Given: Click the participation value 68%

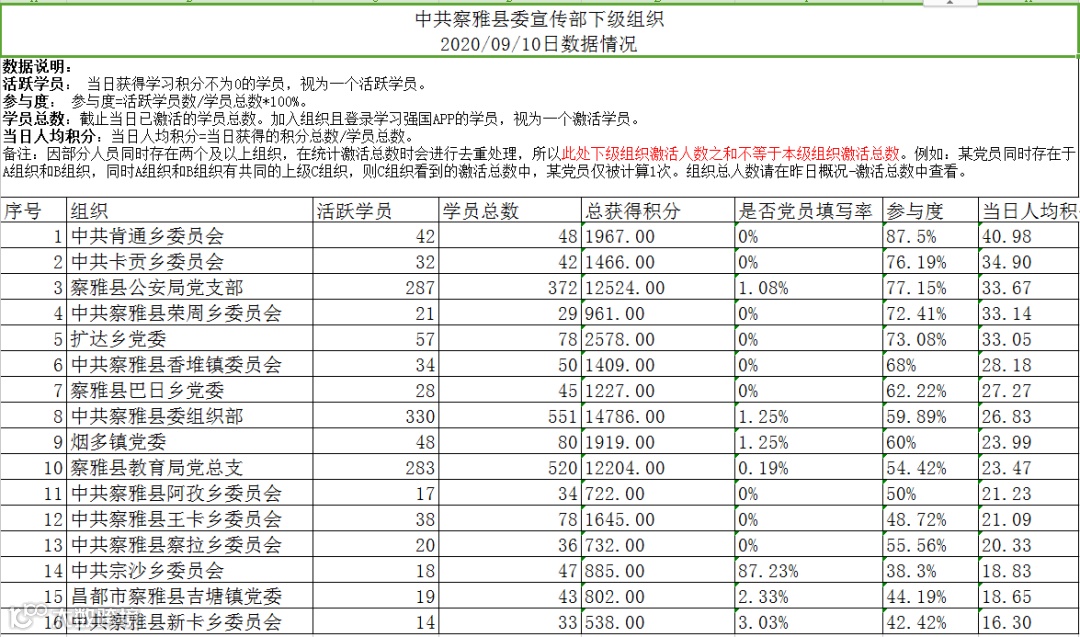Looking at the screenshot, I should point(931,364).
